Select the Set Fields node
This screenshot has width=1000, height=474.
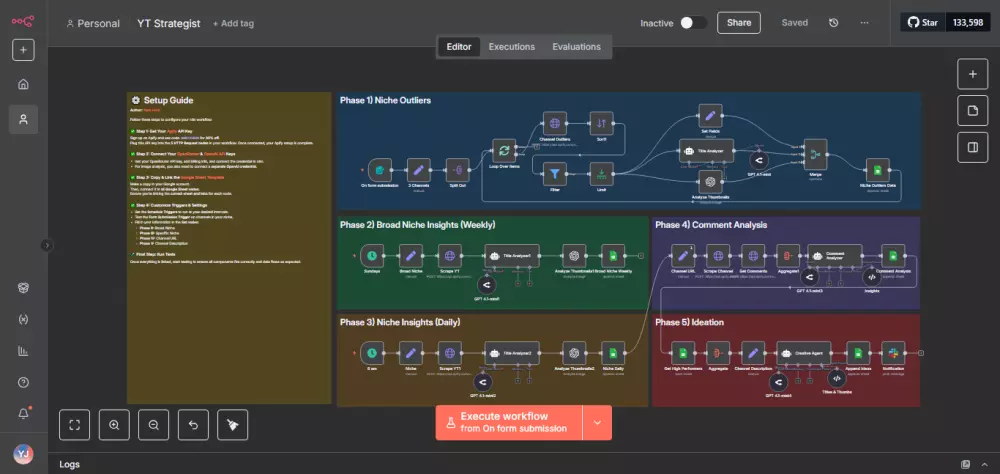(x=710, y=115)
